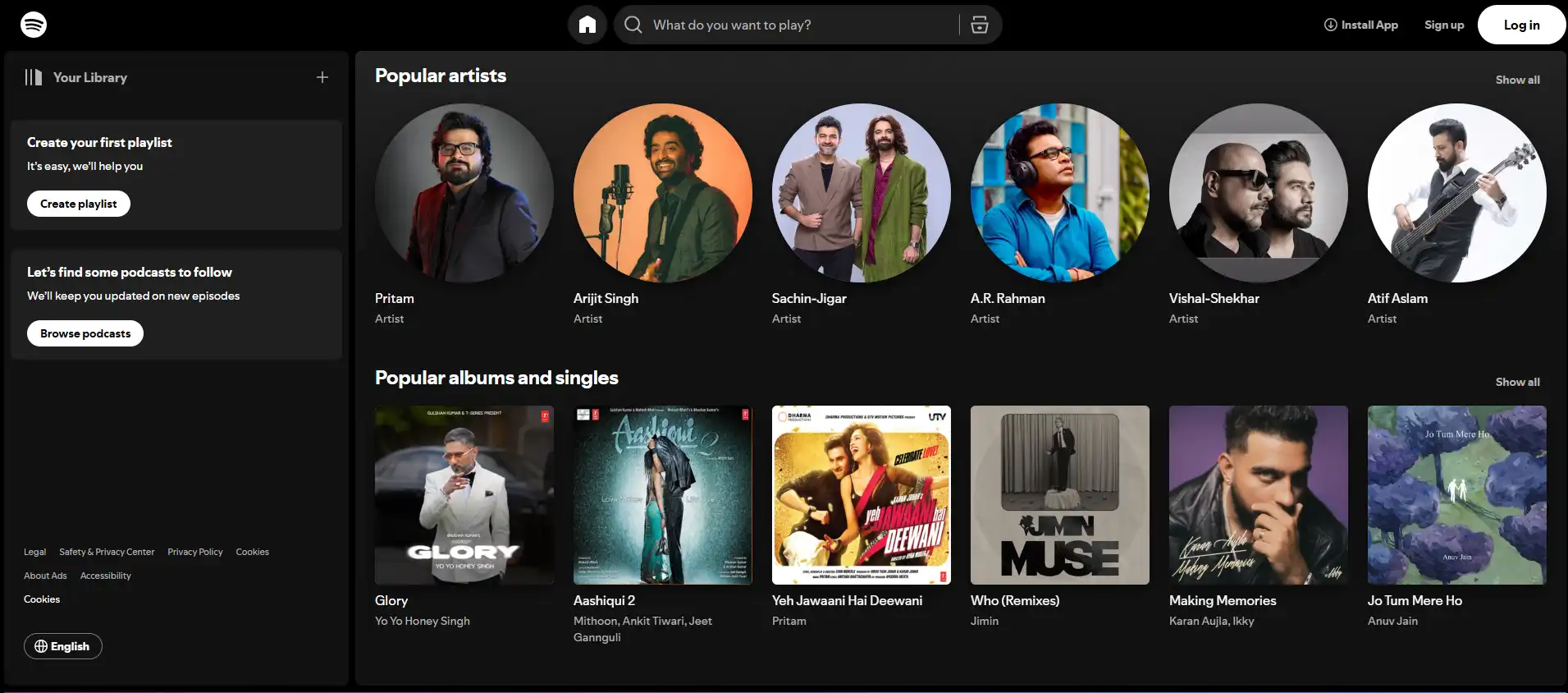The width and height of the screenshot is (1568, 693).
Task: Open Cookies link beside Privacy Policy
Action: click(253, 552)
